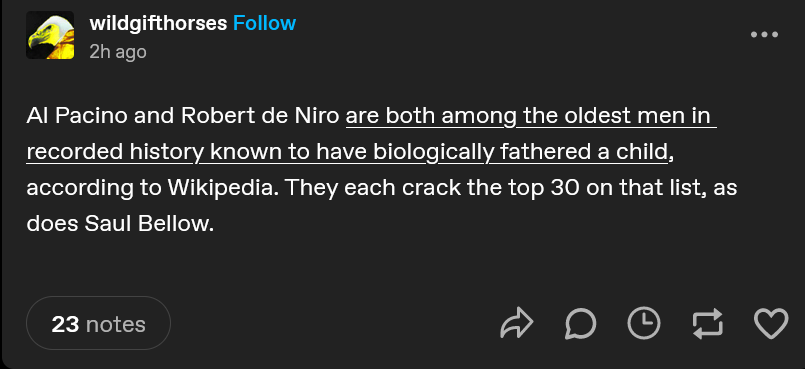This screenshot has height=369, width=805.
Task: Click the 'does Saul Bellow.' line
Action: tap(120, 224)
